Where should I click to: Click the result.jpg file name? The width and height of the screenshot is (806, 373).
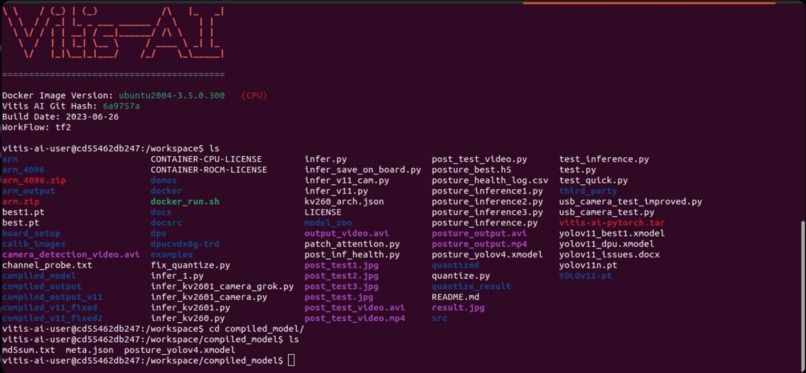pyautogui.click(x=458, y=307)
